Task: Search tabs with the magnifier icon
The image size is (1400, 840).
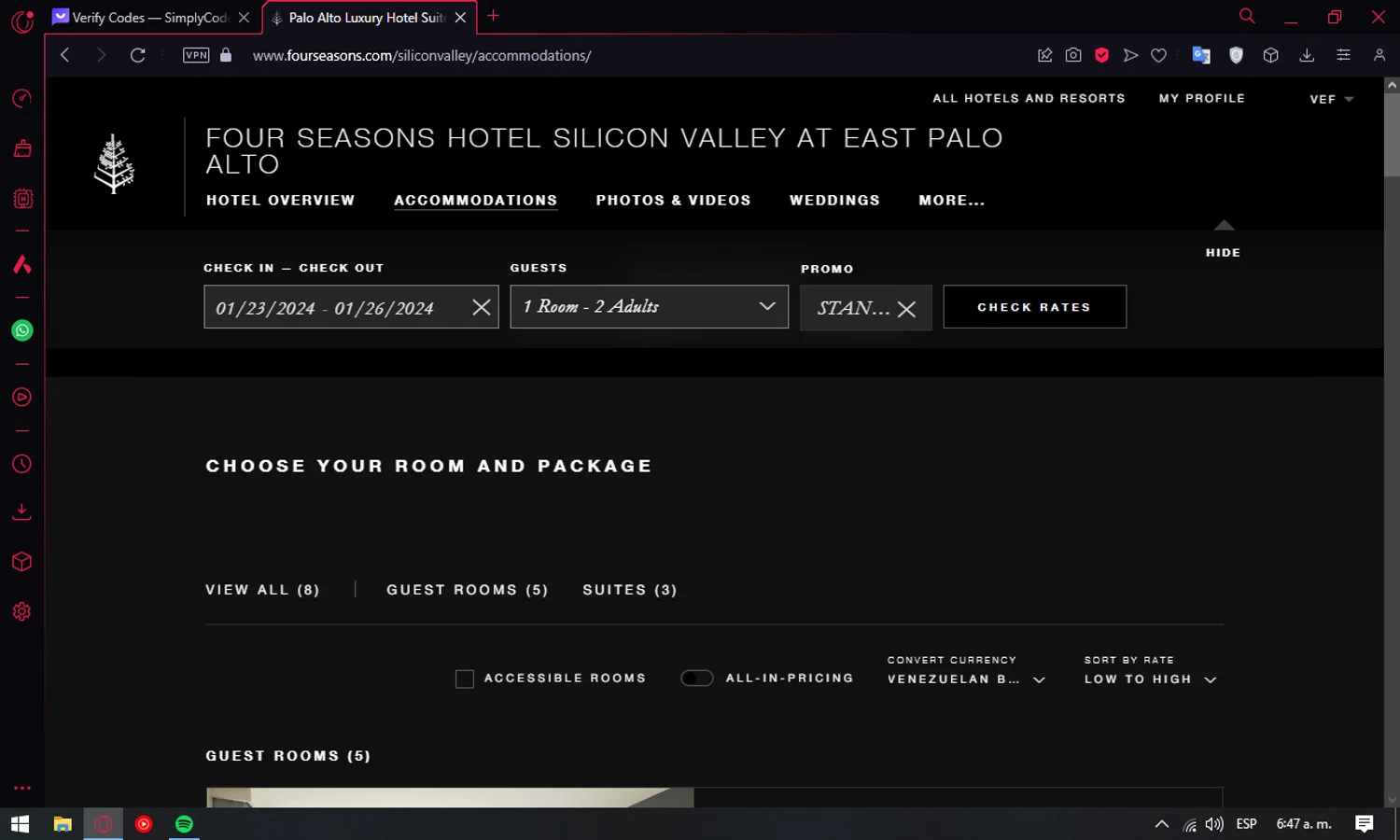Action: (x=1247, y=16)
